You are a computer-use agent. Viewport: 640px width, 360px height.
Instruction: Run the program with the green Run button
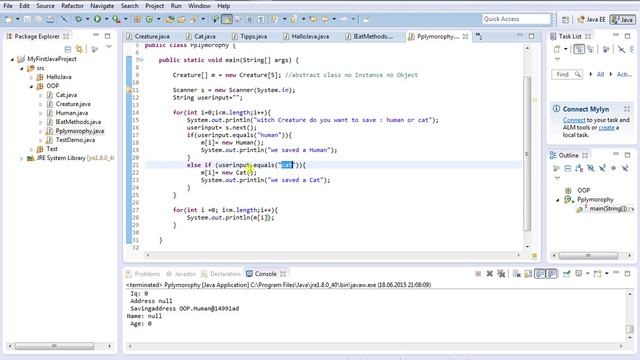tap(97, 19)
